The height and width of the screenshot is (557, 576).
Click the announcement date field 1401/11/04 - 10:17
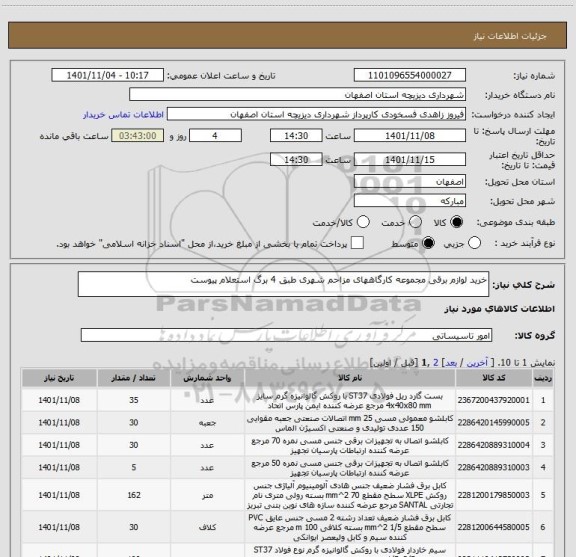107,75
